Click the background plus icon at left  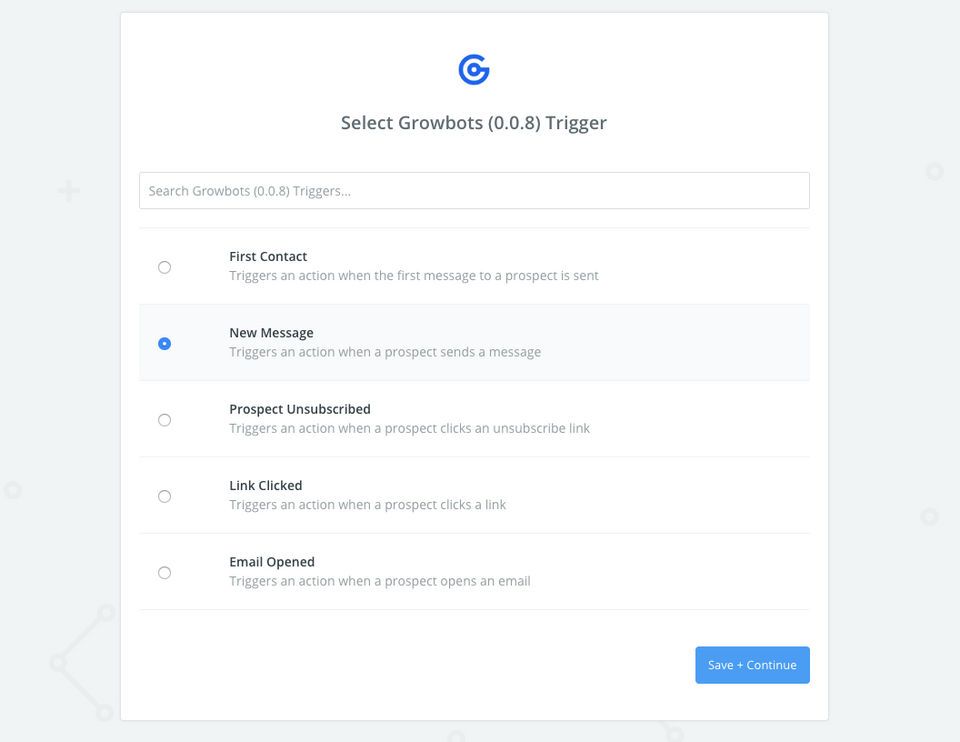coord(69,190)
